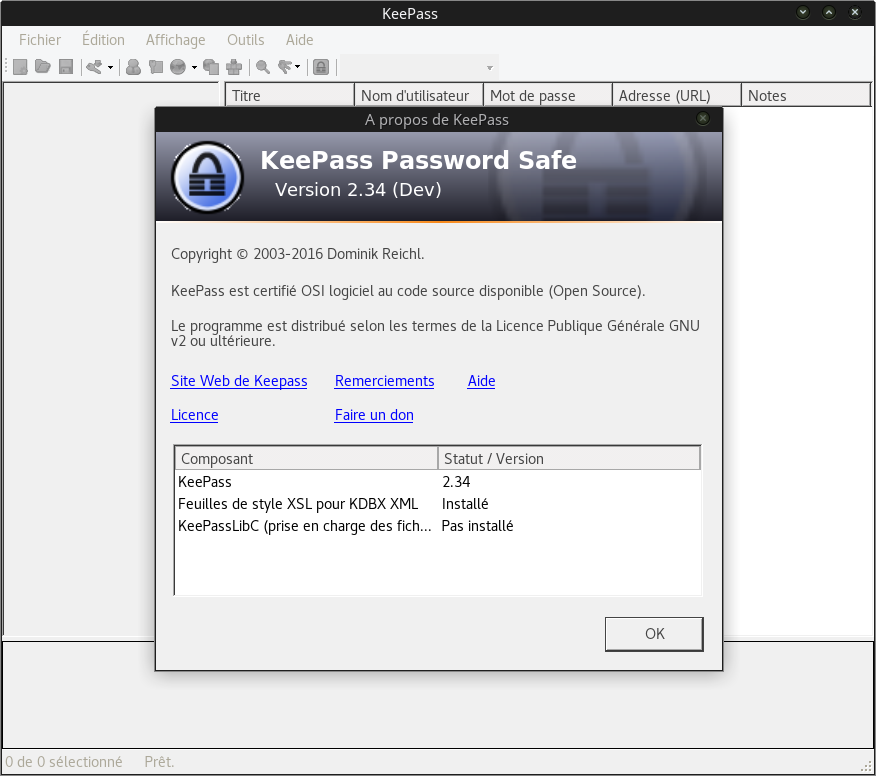Open the Aide menu
The image size is (876, 776).
tap(299, 40)
